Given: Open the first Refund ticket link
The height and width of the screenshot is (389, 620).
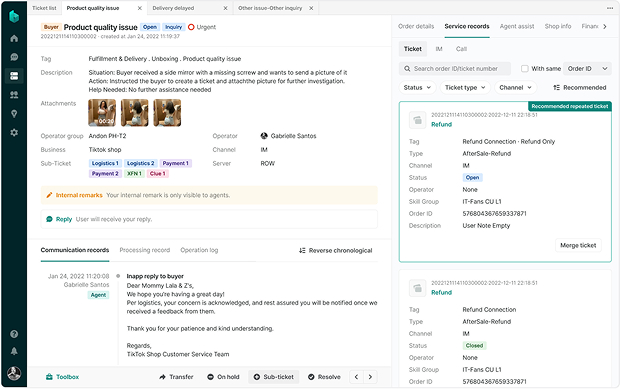Looking at the screenshot, I should pos(441,124).
